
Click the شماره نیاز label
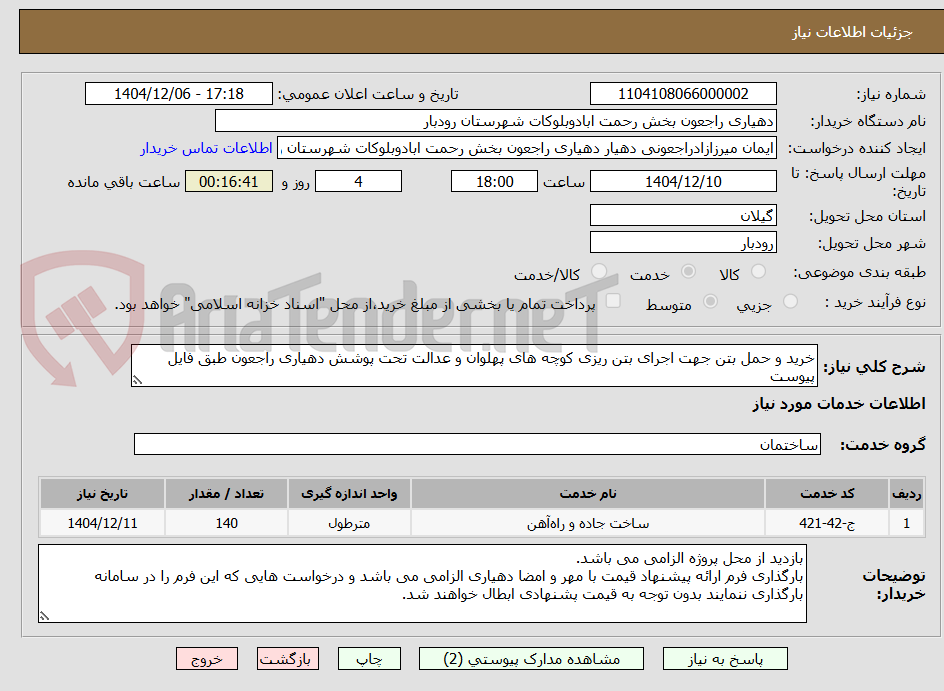(892, 95)
